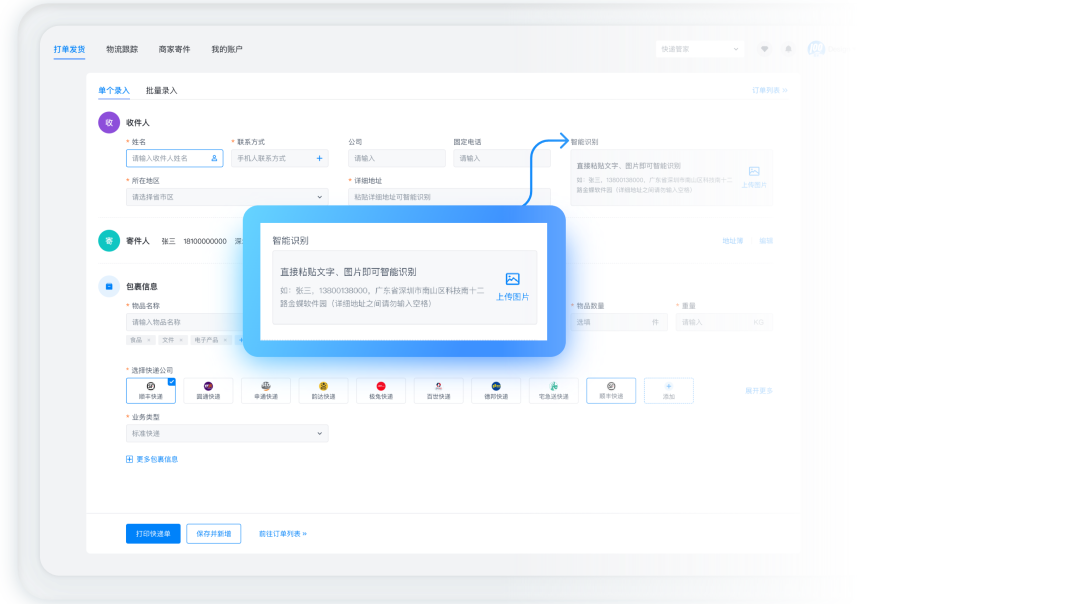Remove the 食品 tag with its × icon

click(149, 340)
